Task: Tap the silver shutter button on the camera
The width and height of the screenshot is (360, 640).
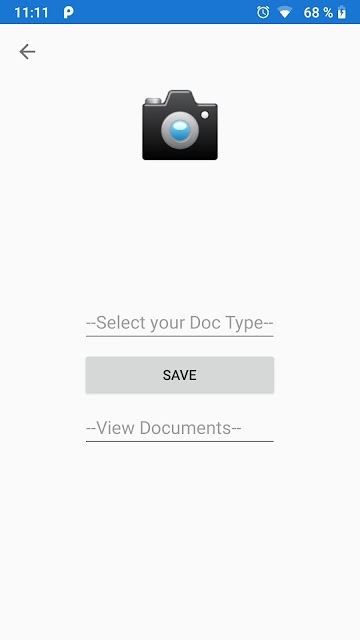Action: tap(153, 101)
